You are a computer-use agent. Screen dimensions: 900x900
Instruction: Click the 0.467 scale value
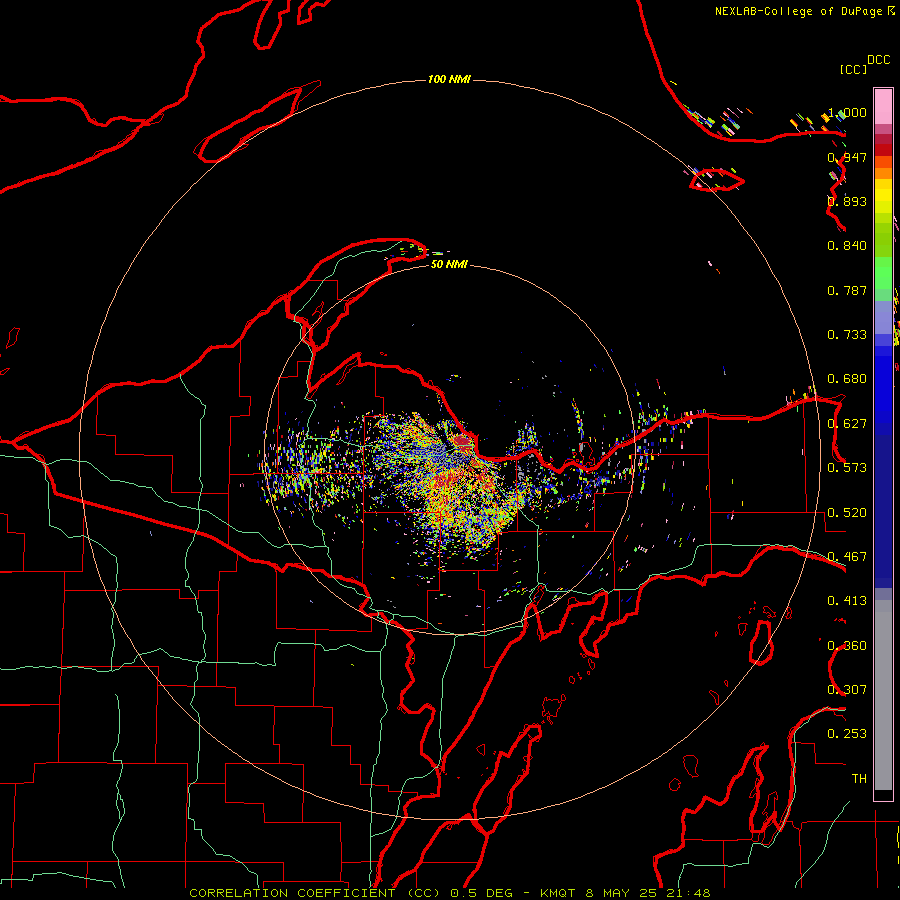coord(847,557)
